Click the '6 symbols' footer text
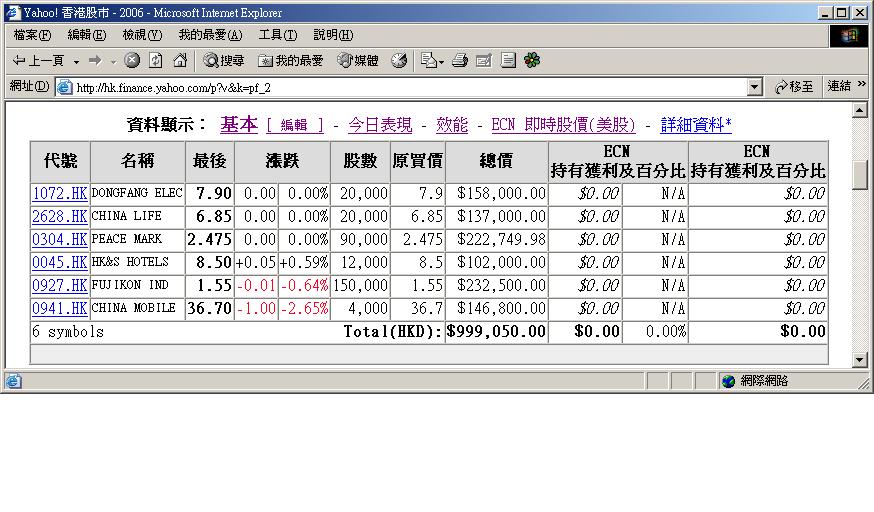Viewport: 874px width, 512px height. (x=68, y=332)
